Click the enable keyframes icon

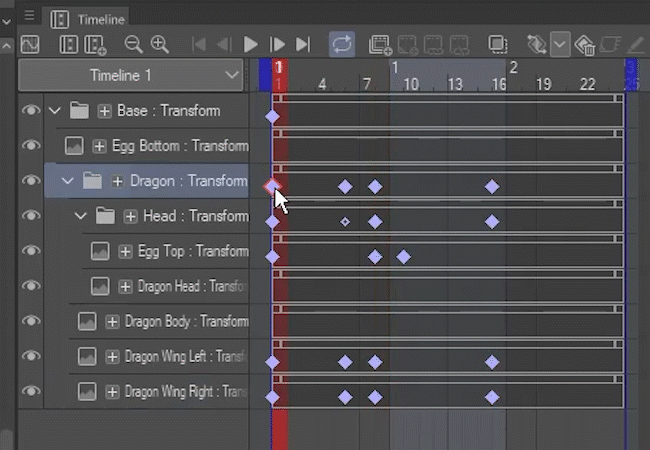(x=536, y=45)
